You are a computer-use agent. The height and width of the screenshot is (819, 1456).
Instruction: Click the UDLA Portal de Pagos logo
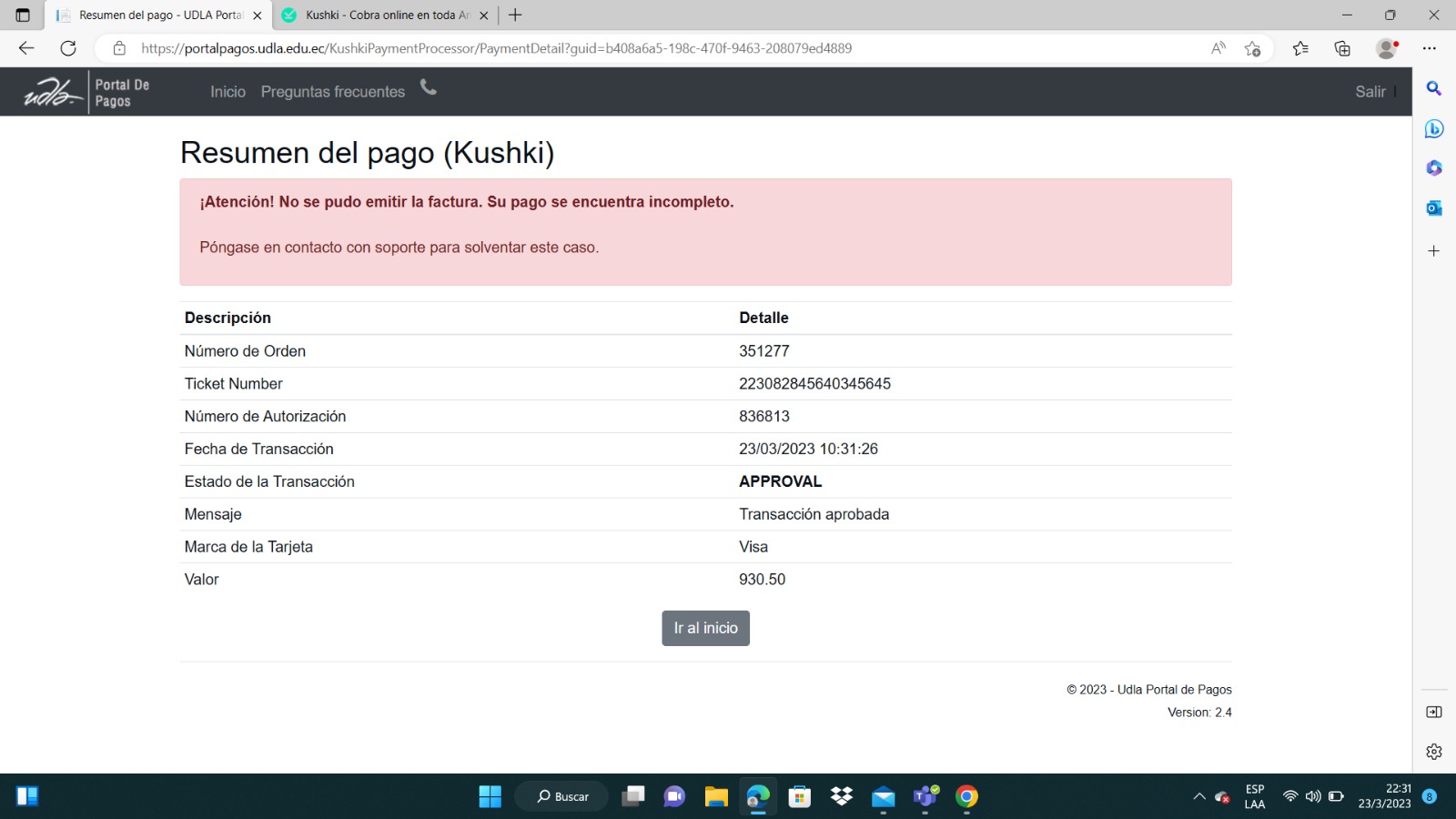(x=87, y=92)
